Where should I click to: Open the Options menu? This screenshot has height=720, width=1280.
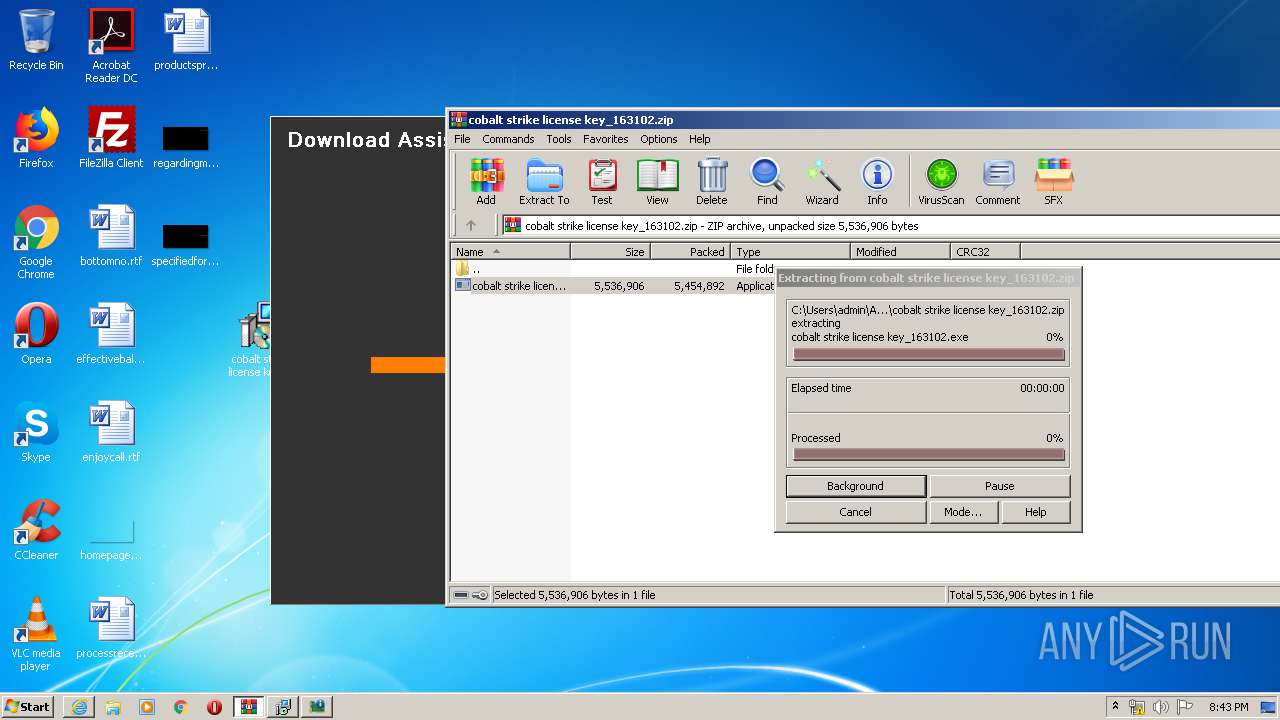(x=659, y=139)
